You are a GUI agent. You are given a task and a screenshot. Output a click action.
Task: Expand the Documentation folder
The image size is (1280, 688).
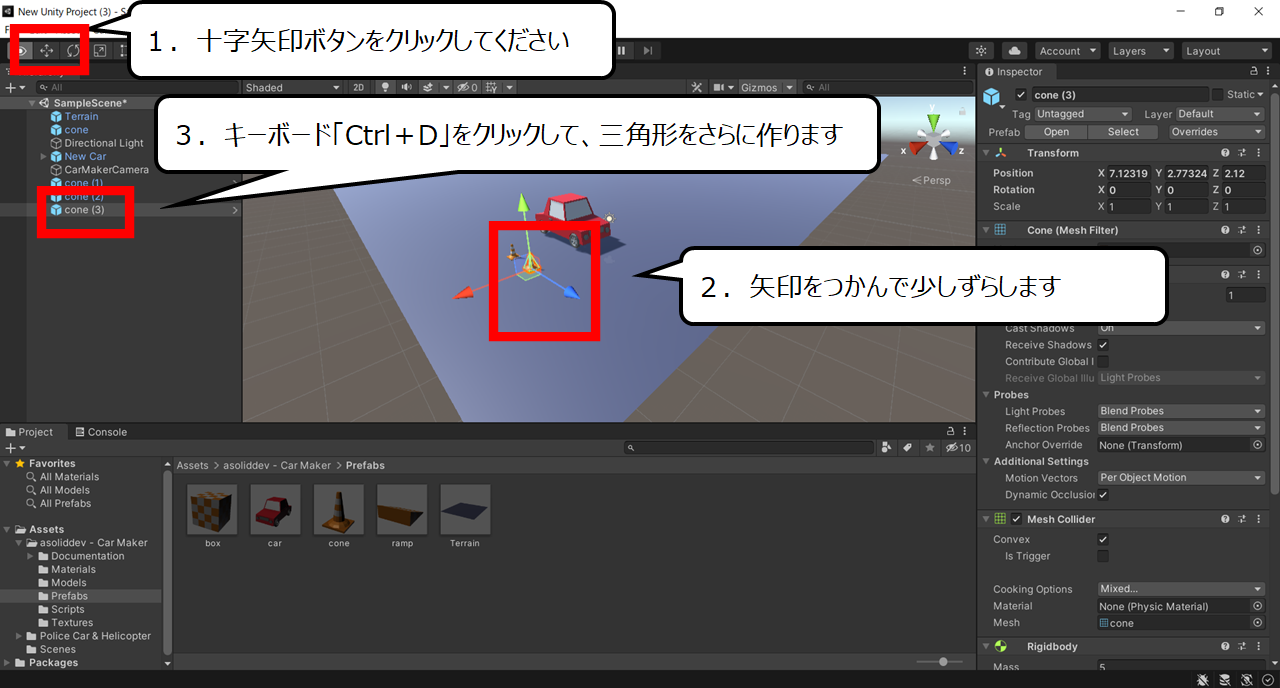[31, 556]
